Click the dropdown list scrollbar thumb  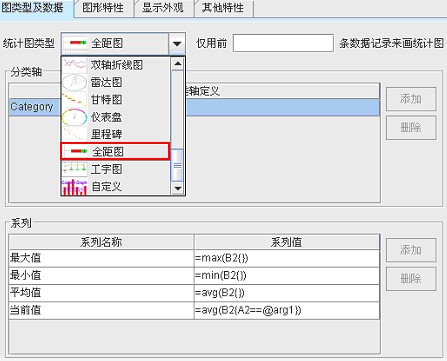177,165
